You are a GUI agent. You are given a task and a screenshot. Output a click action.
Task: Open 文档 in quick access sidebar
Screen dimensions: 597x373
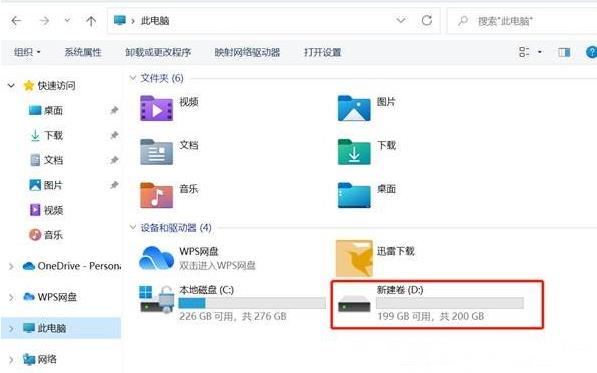click(53, 160)
